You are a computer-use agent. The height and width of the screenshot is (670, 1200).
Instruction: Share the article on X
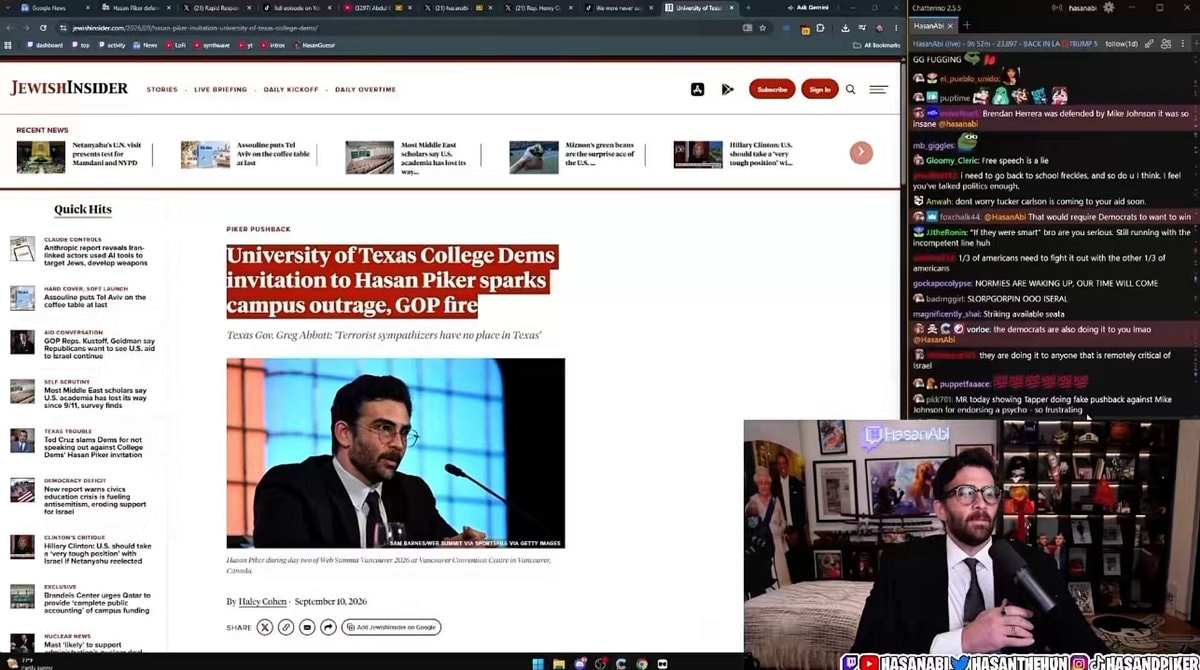click(264, 627)
